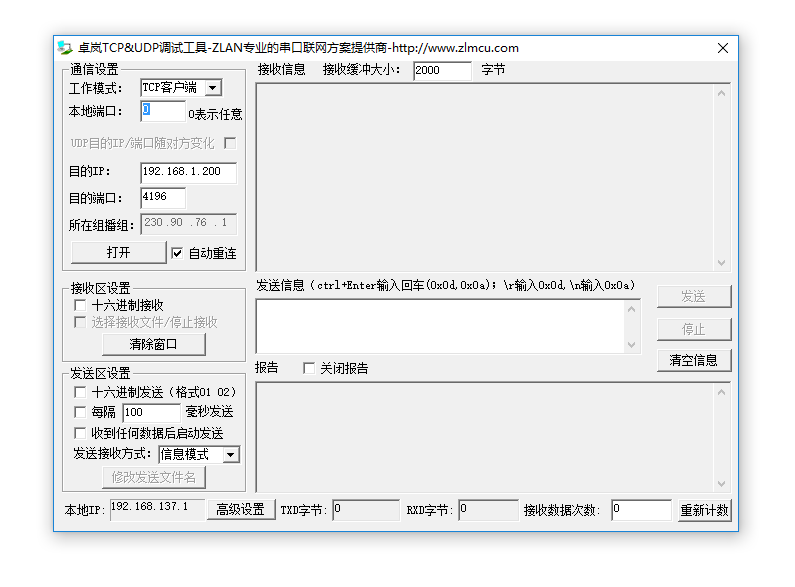Viewport: 795px width, 587px height.
Task: Enable 十六进制发送 hex send option
Action: tap(80, 392)
